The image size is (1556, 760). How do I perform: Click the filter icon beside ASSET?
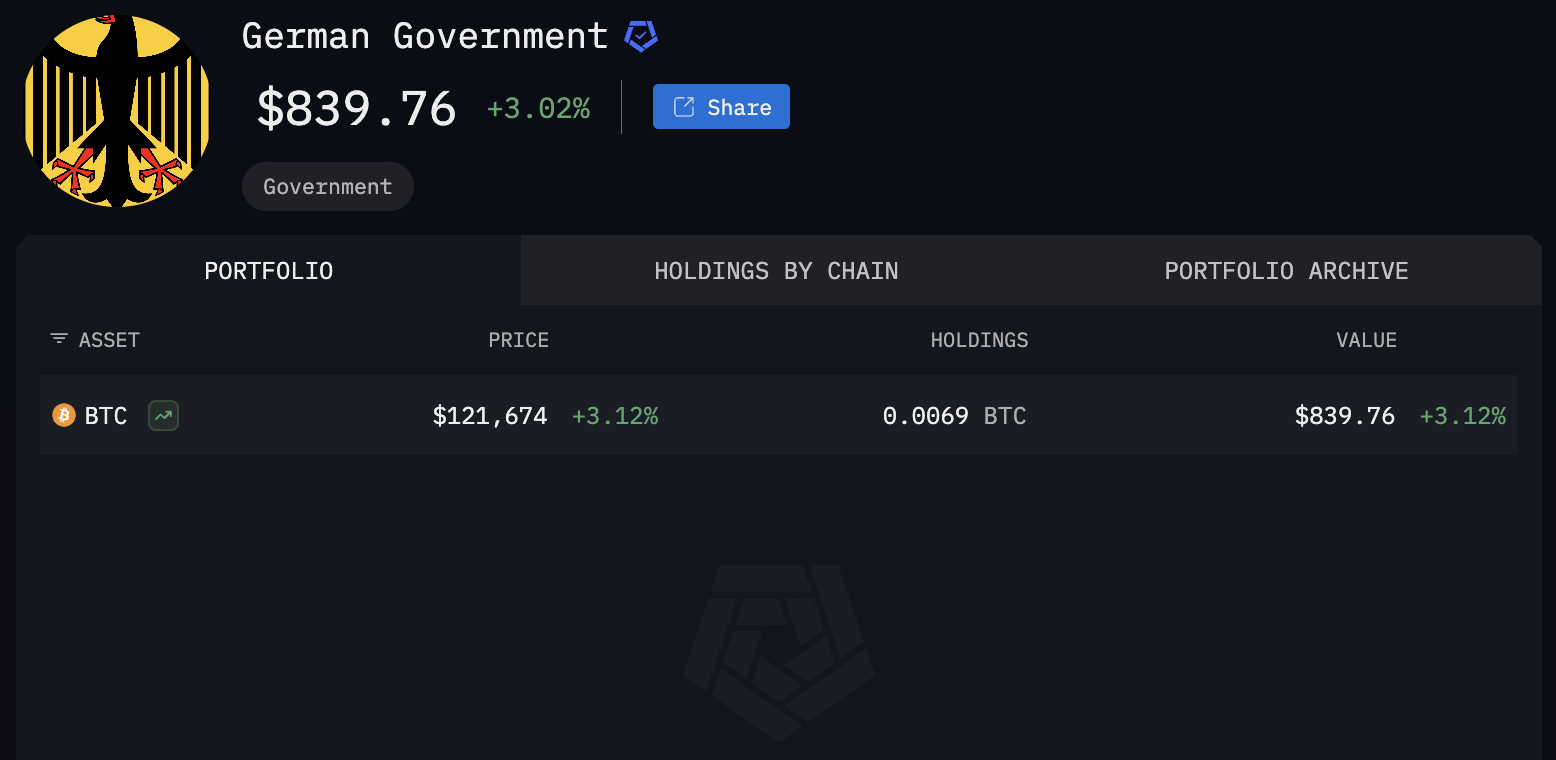point(58,340)
